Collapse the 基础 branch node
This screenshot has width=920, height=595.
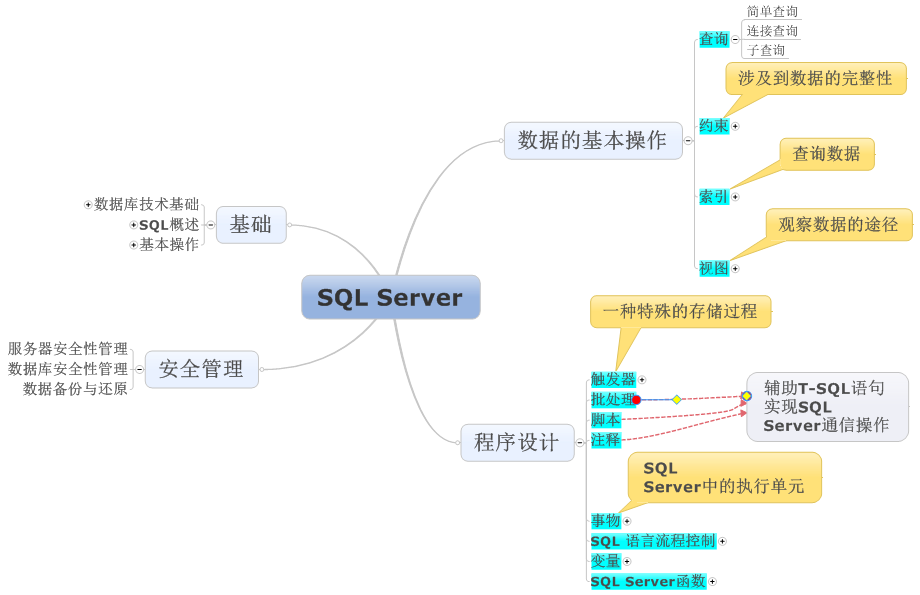point(209,225)
